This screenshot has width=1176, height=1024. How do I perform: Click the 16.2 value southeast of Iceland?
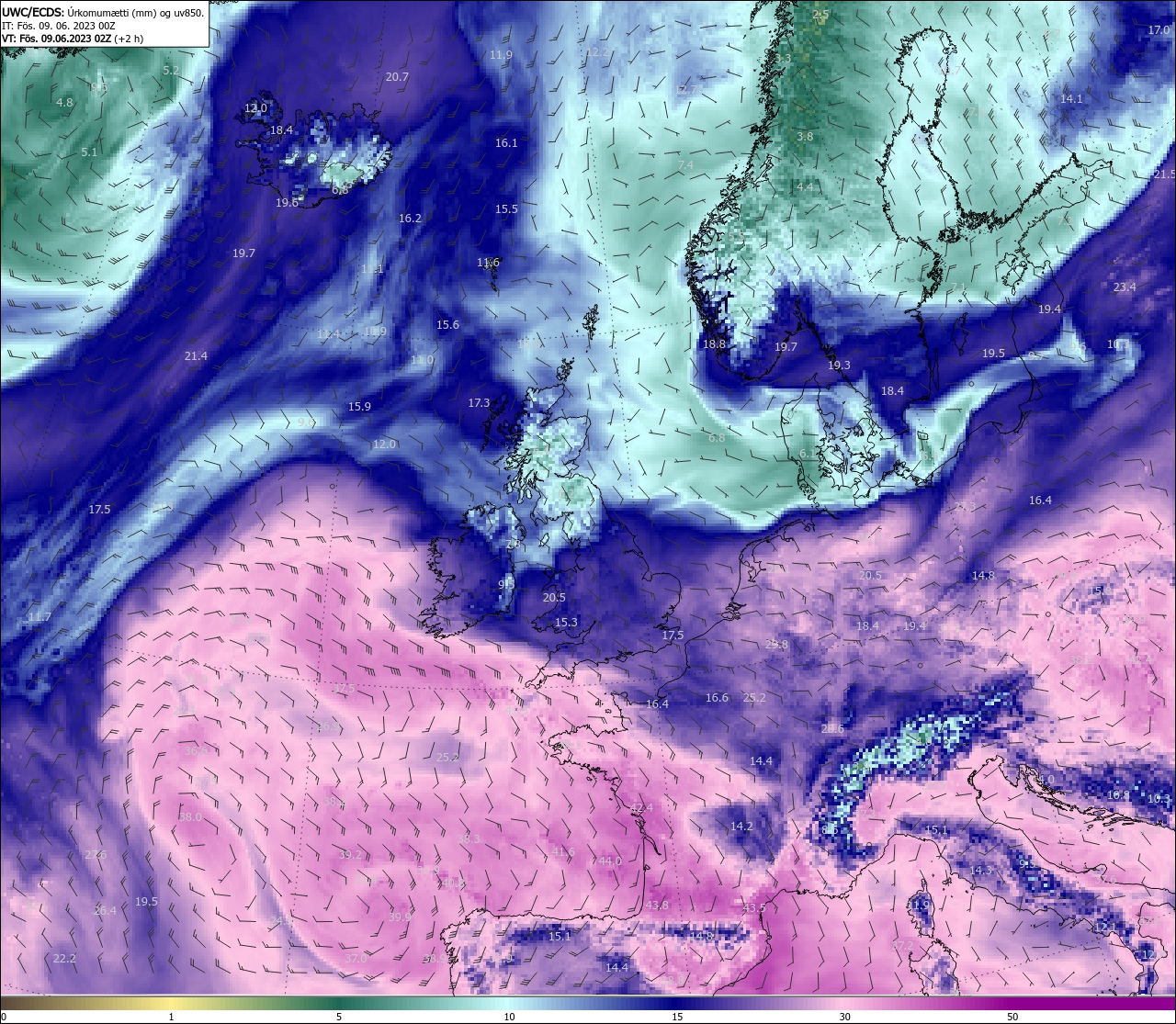click(410, 219)
